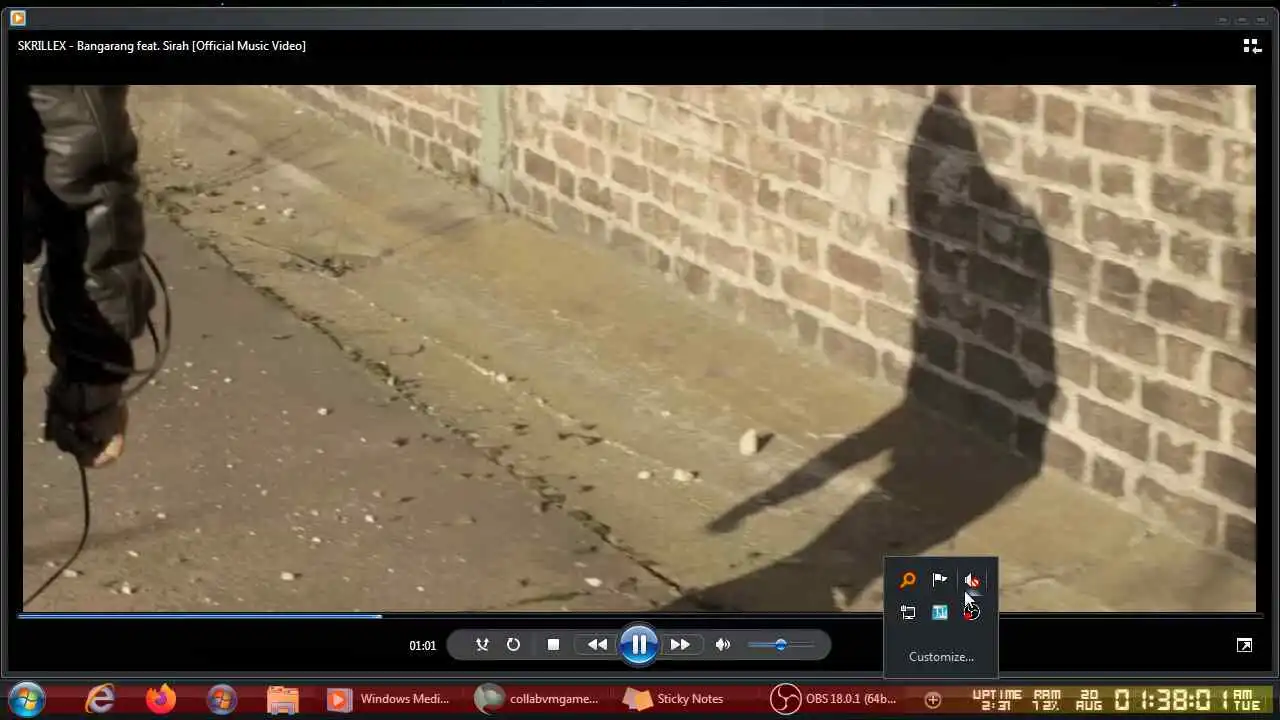
Task: Mute the player with the speaker icon
Action: [x=723, y=645]
